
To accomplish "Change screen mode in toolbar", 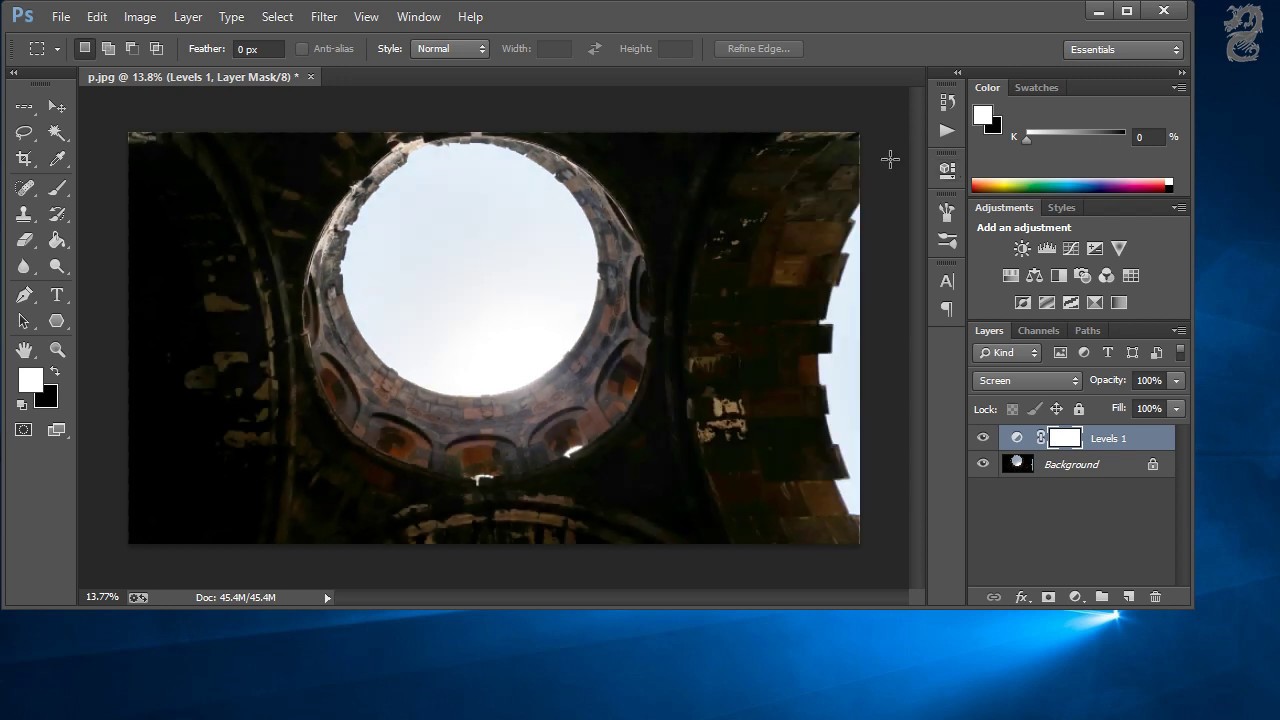I will pyautogui.click(x=57, y=430).
